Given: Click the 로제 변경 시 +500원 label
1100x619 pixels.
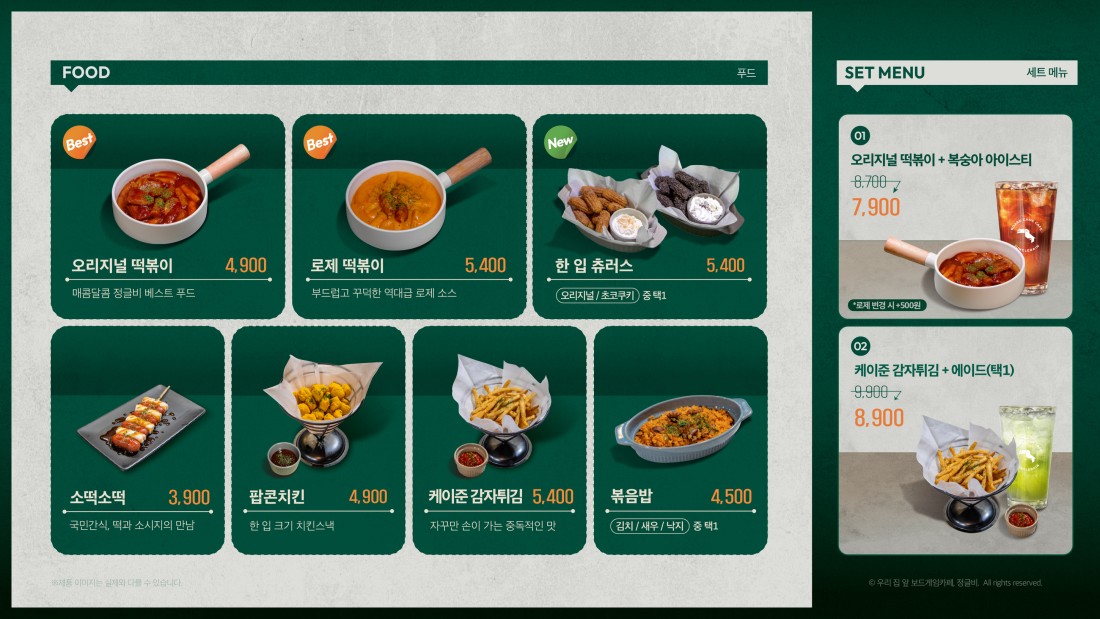Looking at the screenshot, I should click(887, 305).
